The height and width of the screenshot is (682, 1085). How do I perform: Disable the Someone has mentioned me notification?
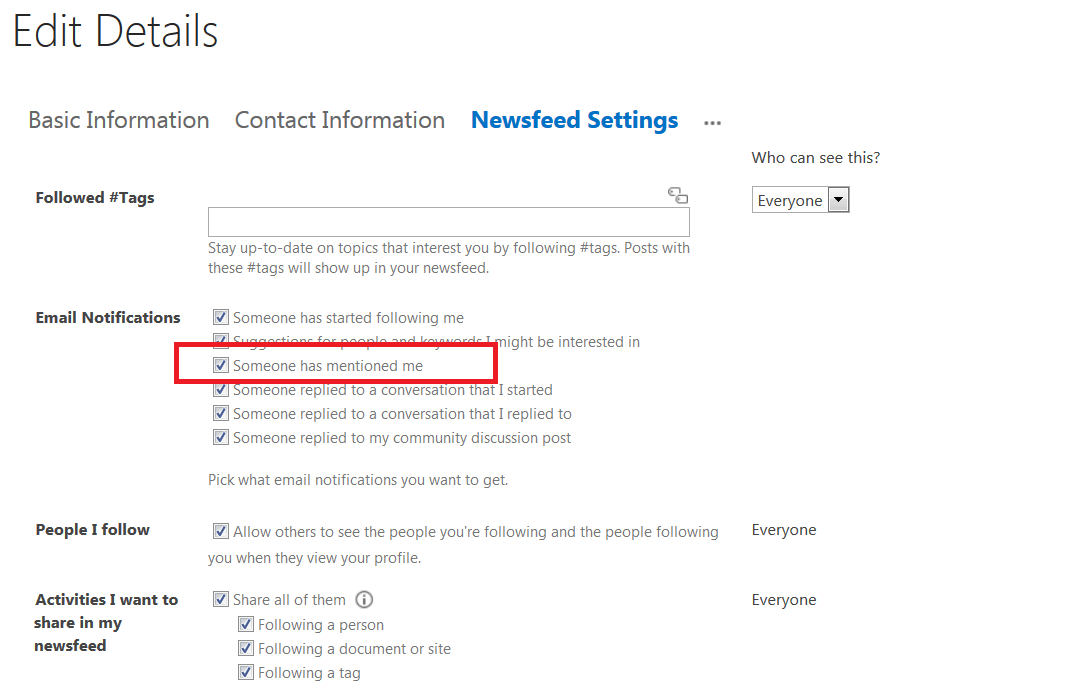click(x=220, y=365)
